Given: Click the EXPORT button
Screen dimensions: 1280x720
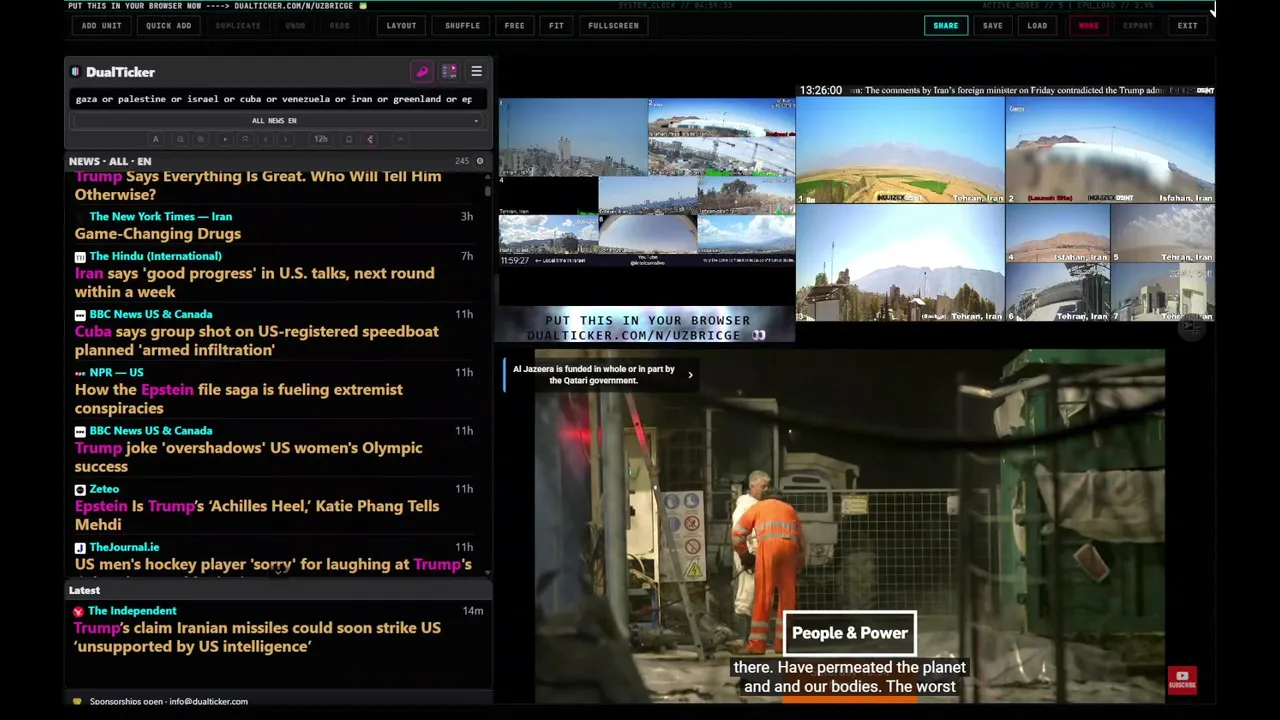Looking at the screenshot, I should point(1138,25).
